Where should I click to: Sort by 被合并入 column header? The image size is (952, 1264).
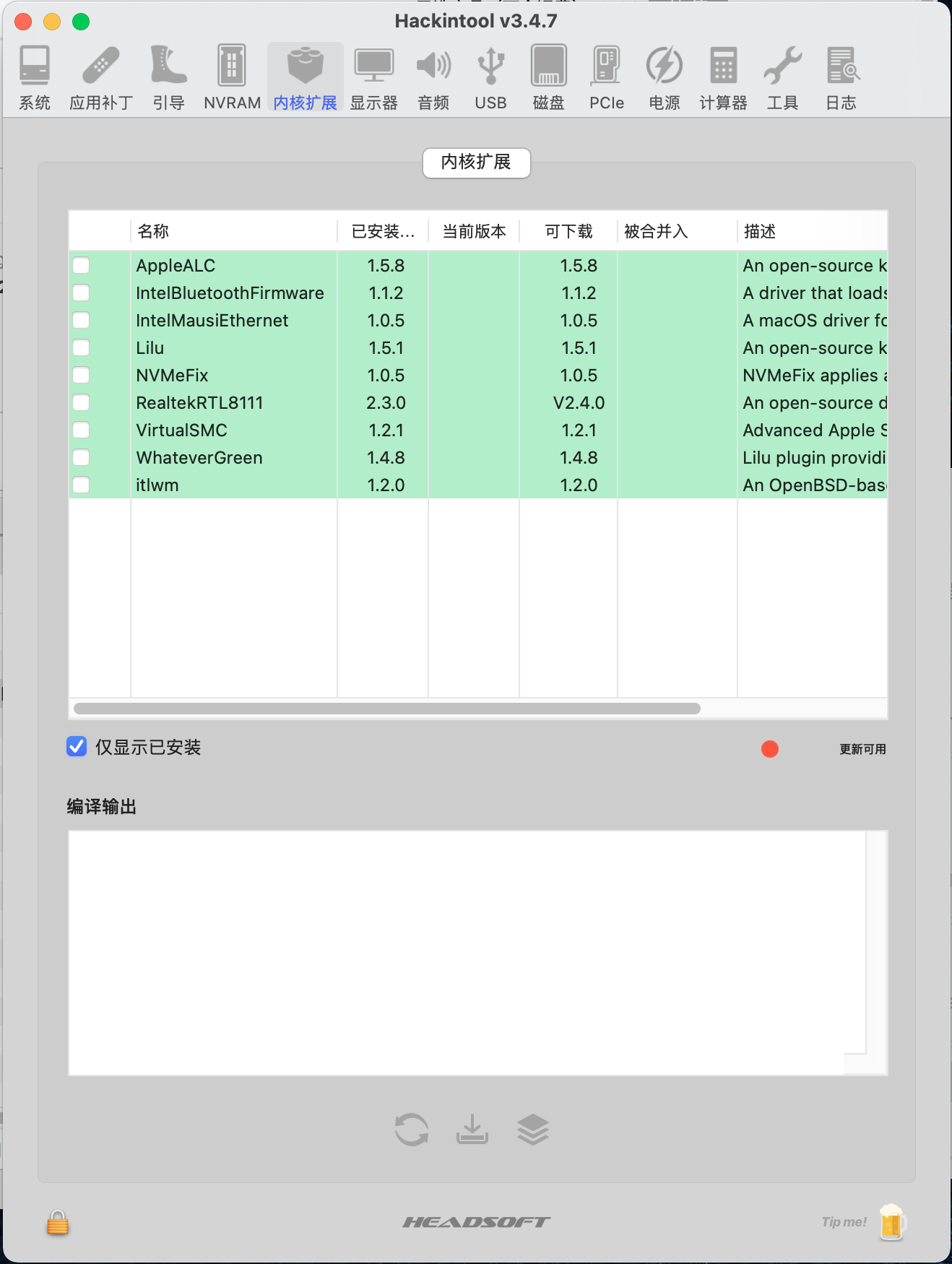(x=678, y=231)
